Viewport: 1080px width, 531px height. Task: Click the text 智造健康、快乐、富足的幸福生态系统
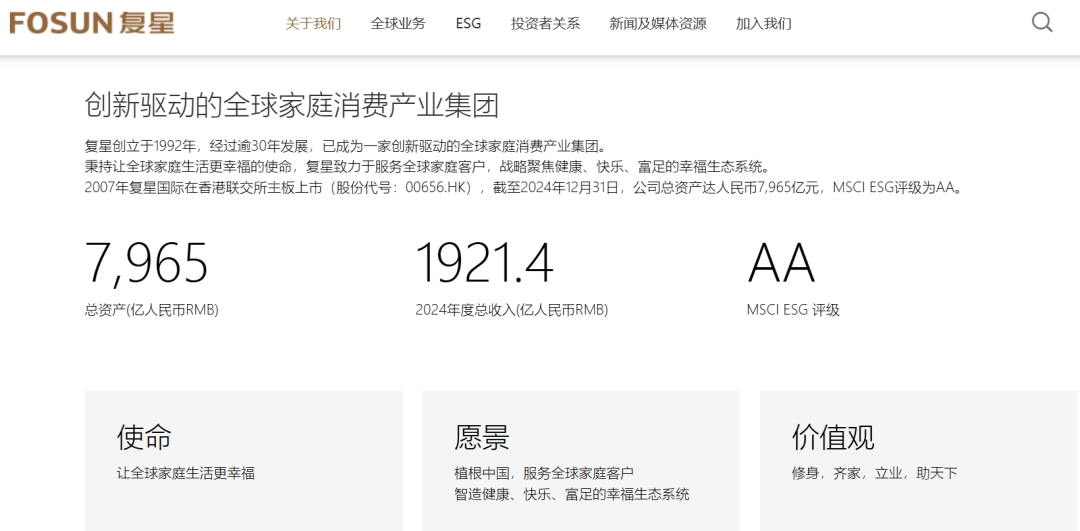572,494
